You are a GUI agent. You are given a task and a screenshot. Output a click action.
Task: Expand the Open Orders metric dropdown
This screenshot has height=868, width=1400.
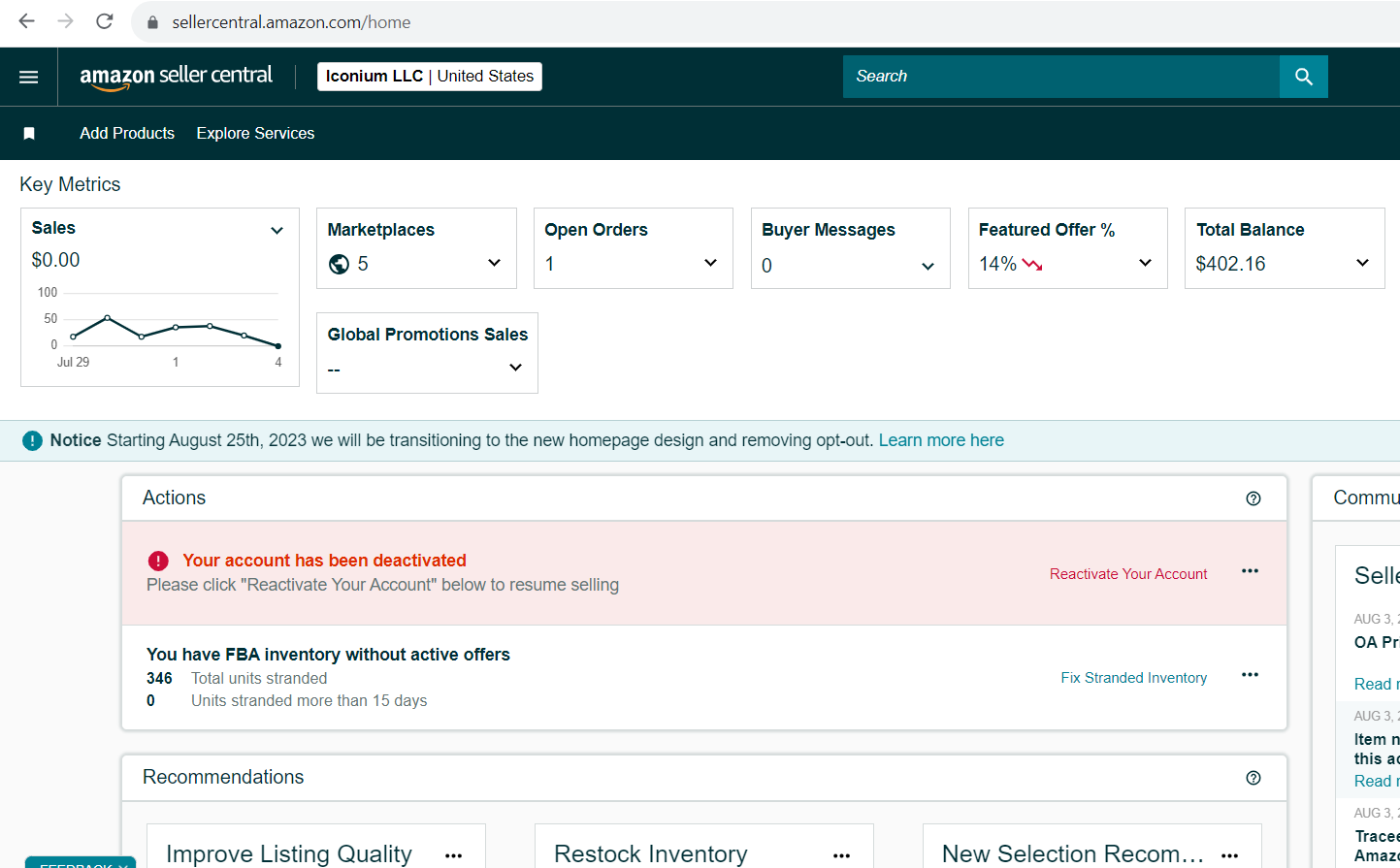[710, 263]
